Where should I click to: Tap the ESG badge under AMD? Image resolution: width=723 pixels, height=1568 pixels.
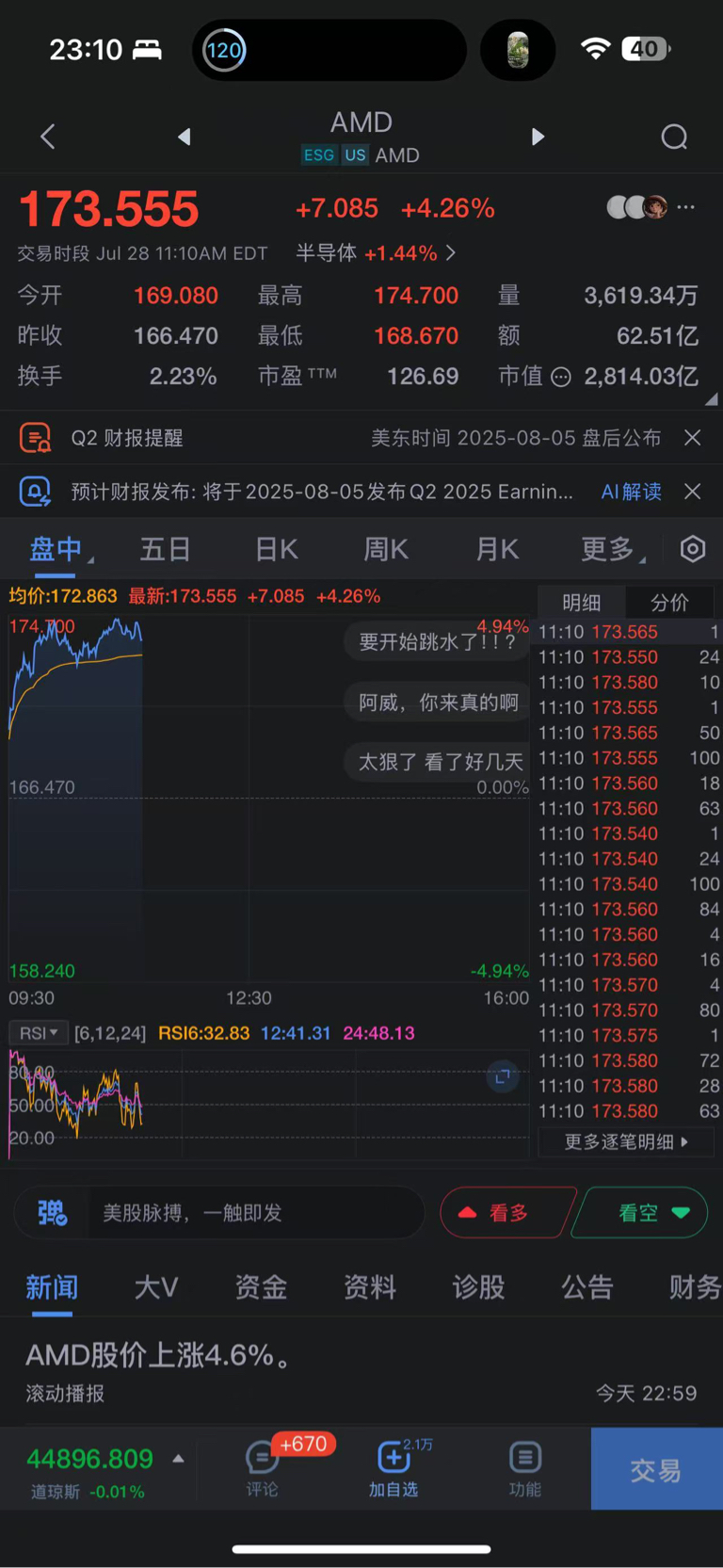[318, 155]
